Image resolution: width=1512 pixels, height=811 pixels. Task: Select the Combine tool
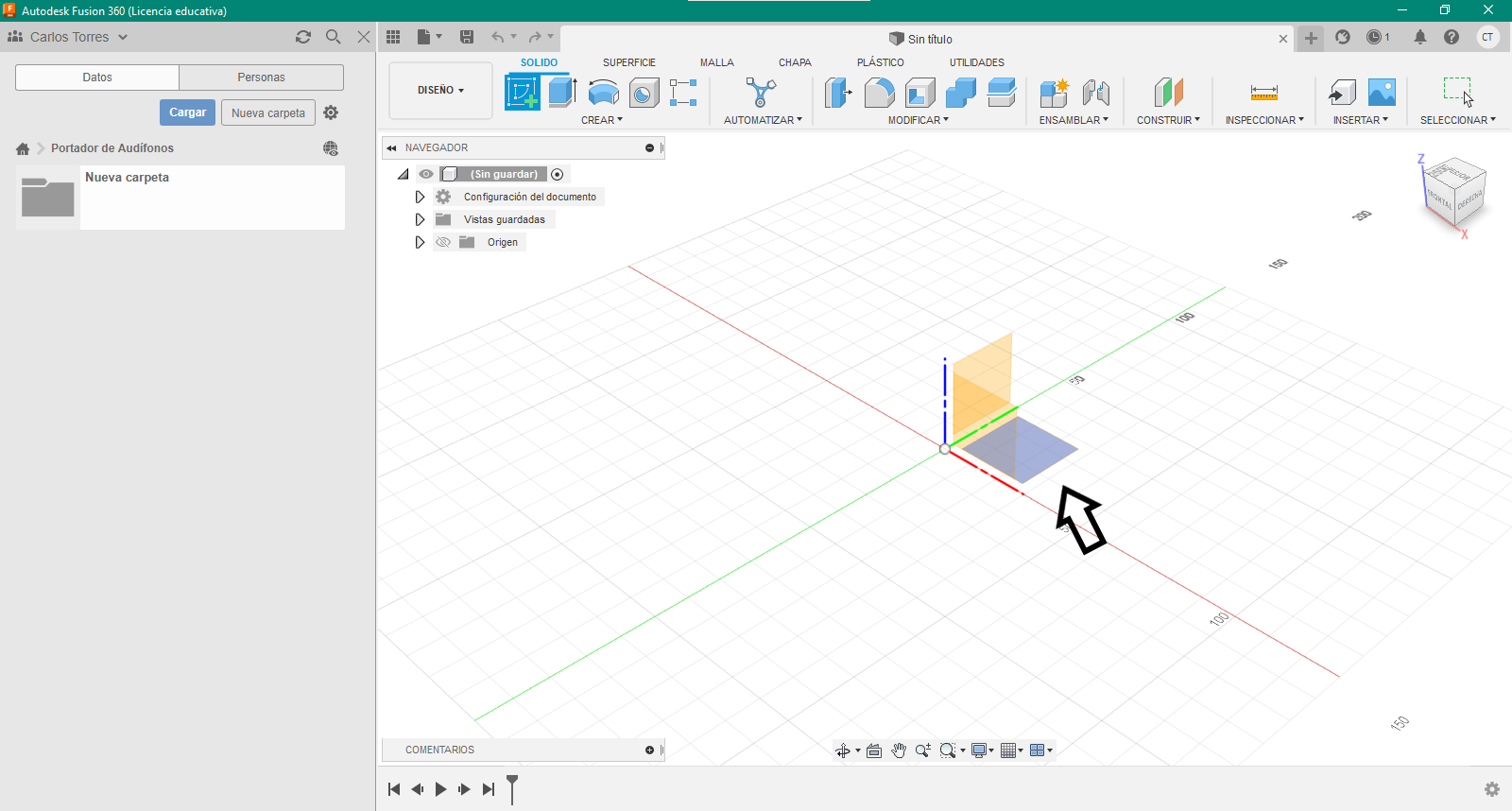point(960,93)
